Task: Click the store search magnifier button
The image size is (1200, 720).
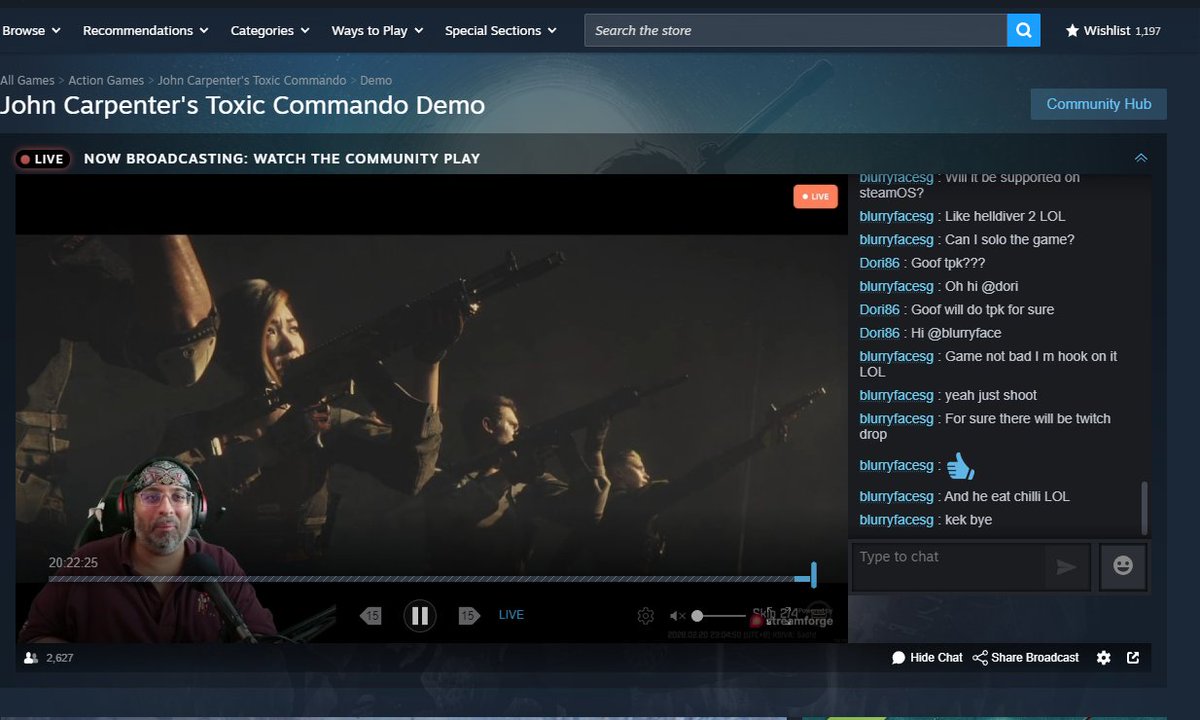Action: [1023, 30]
